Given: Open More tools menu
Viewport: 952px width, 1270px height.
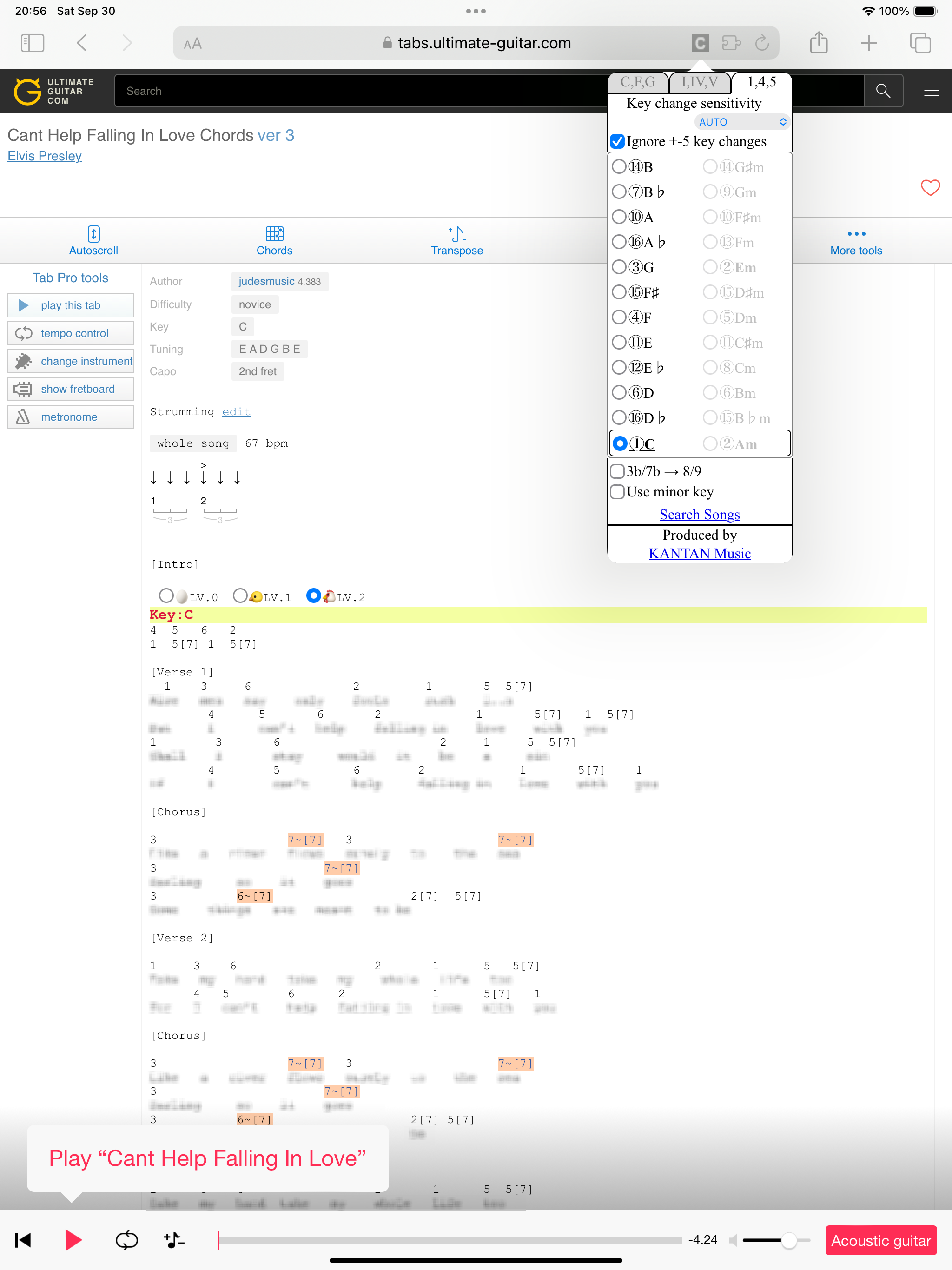Looking at the screenshot, I should [855, 242].
